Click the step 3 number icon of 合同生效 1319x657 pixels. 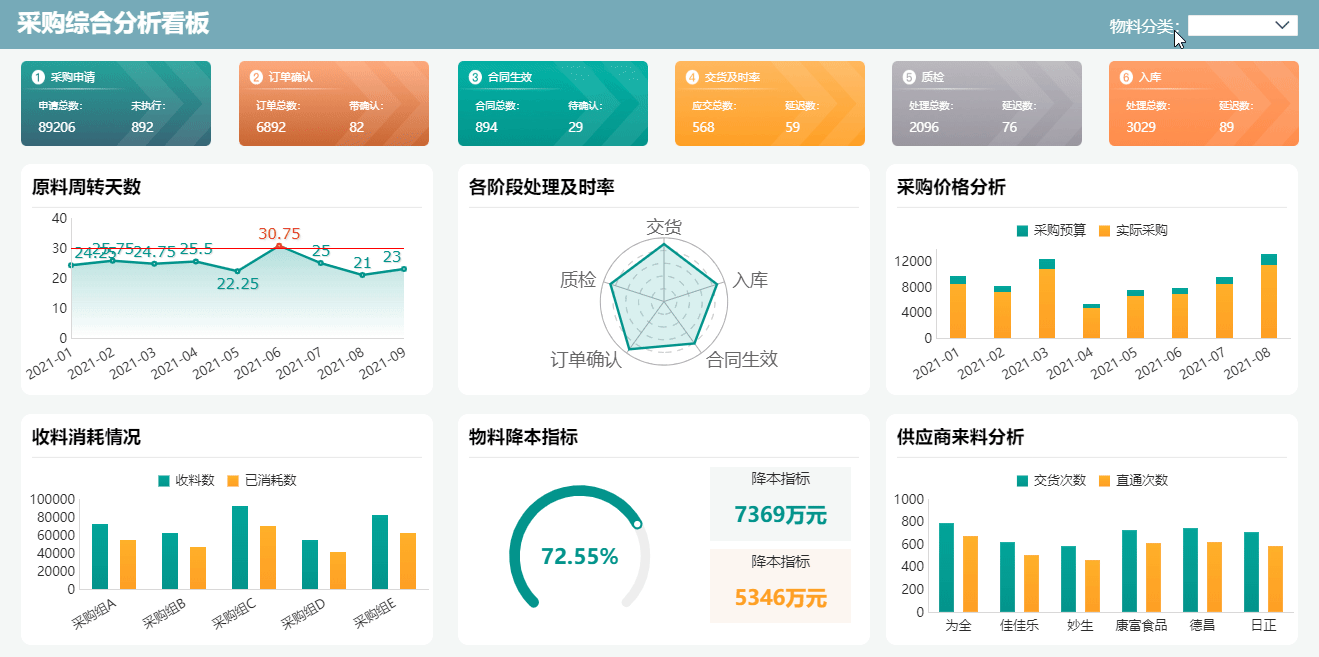click(x=475, y=77)
